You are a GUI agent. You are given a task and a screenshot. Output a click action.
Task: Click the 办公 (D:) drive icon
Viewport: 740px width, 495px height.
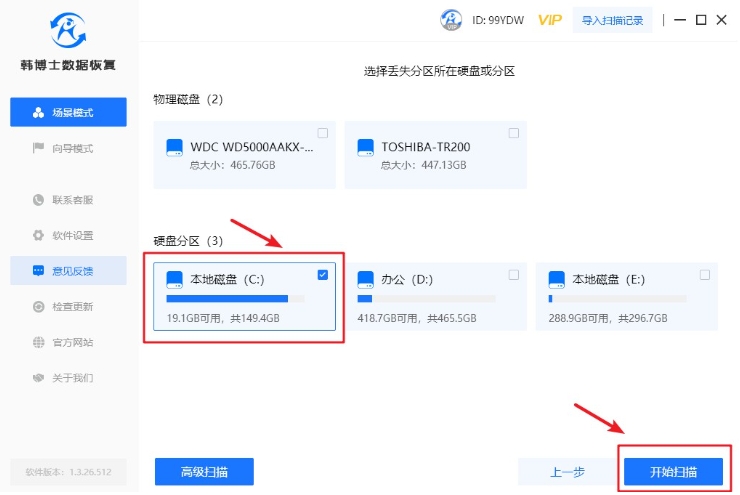pos(366,279)
